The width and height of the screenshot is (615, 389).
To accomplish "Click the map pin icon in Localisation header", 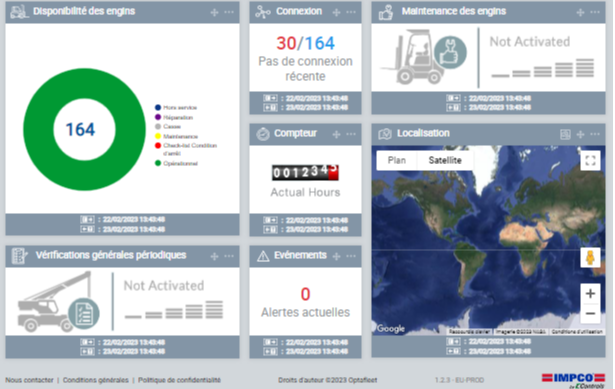I will point(385,134).
